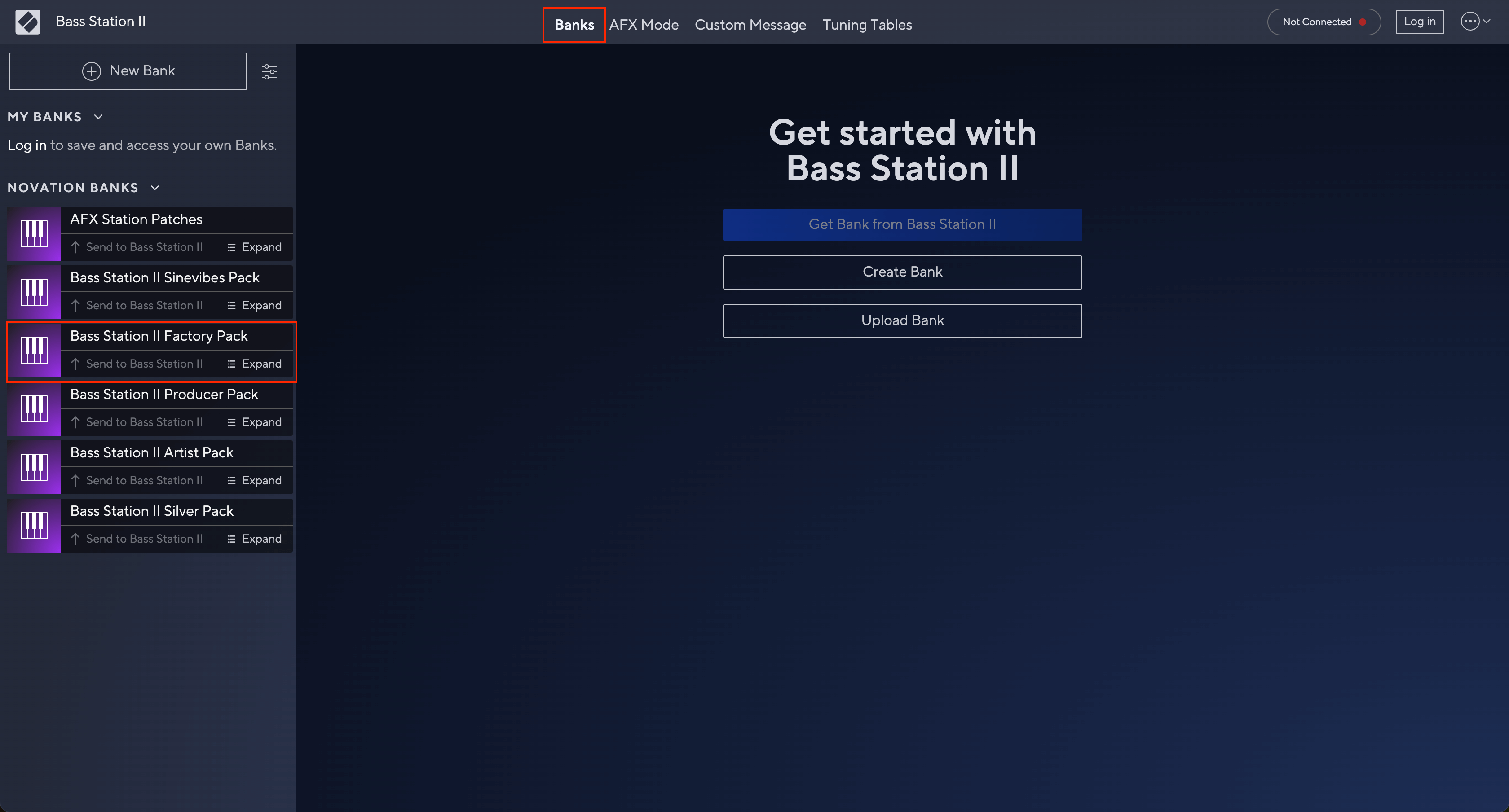
Task: Expand the Bass Station II Producer Pack
Action: click(254, 422)
